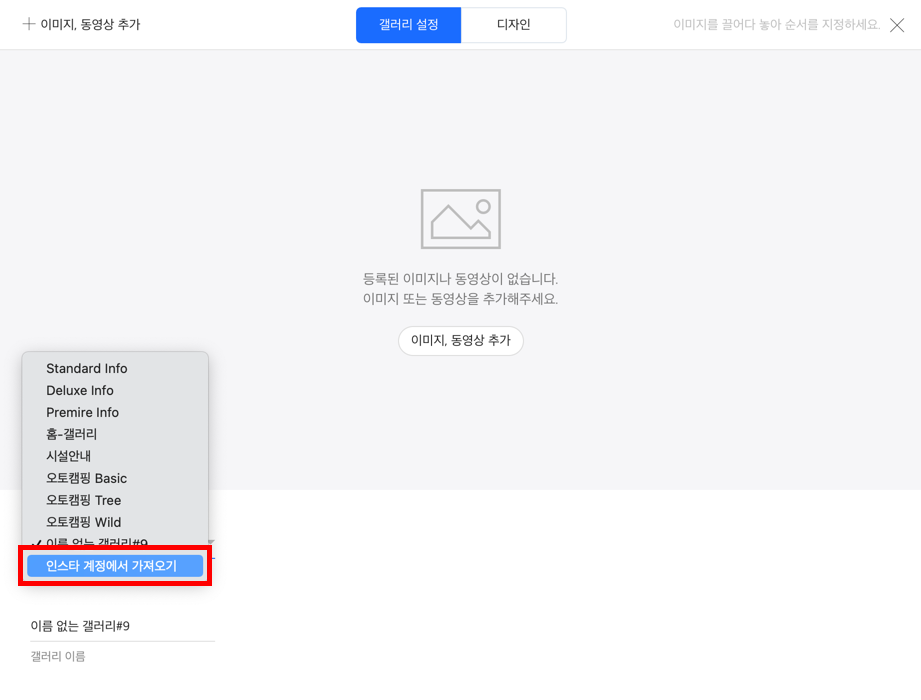Choose Deluxe Info in the dropdown list
921x700 pixels.
point(115,391)
